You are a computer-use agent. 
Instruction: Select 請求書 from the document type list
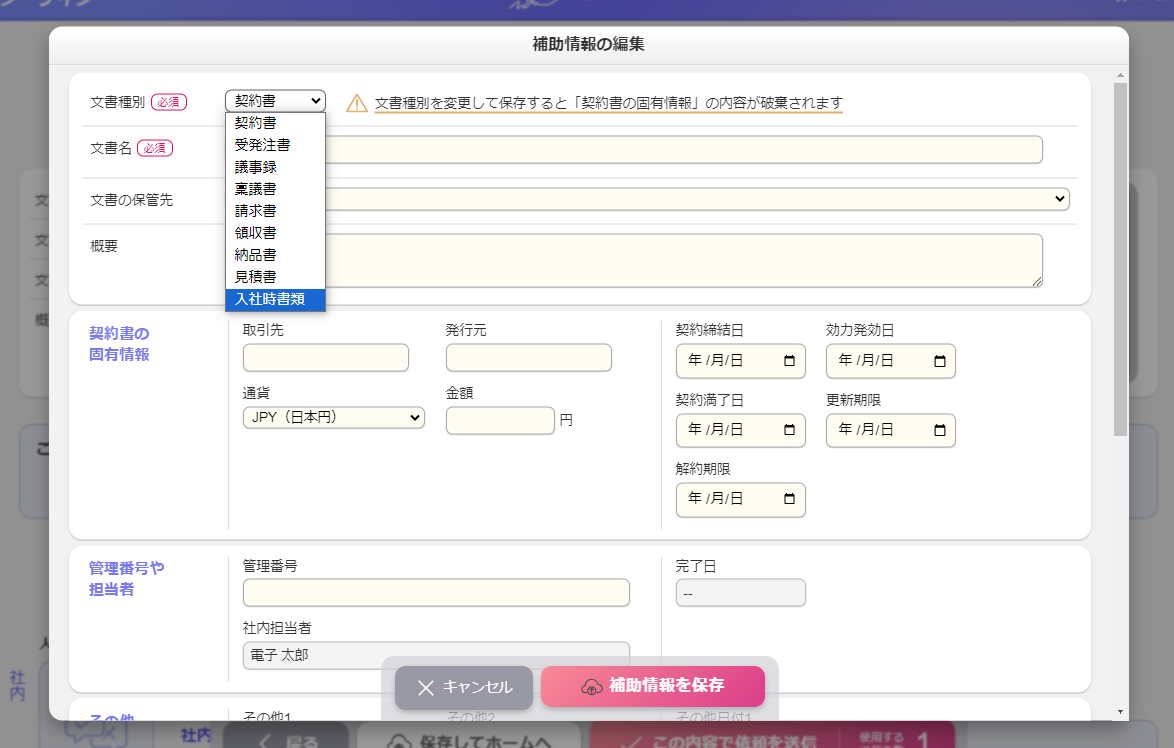275,211
